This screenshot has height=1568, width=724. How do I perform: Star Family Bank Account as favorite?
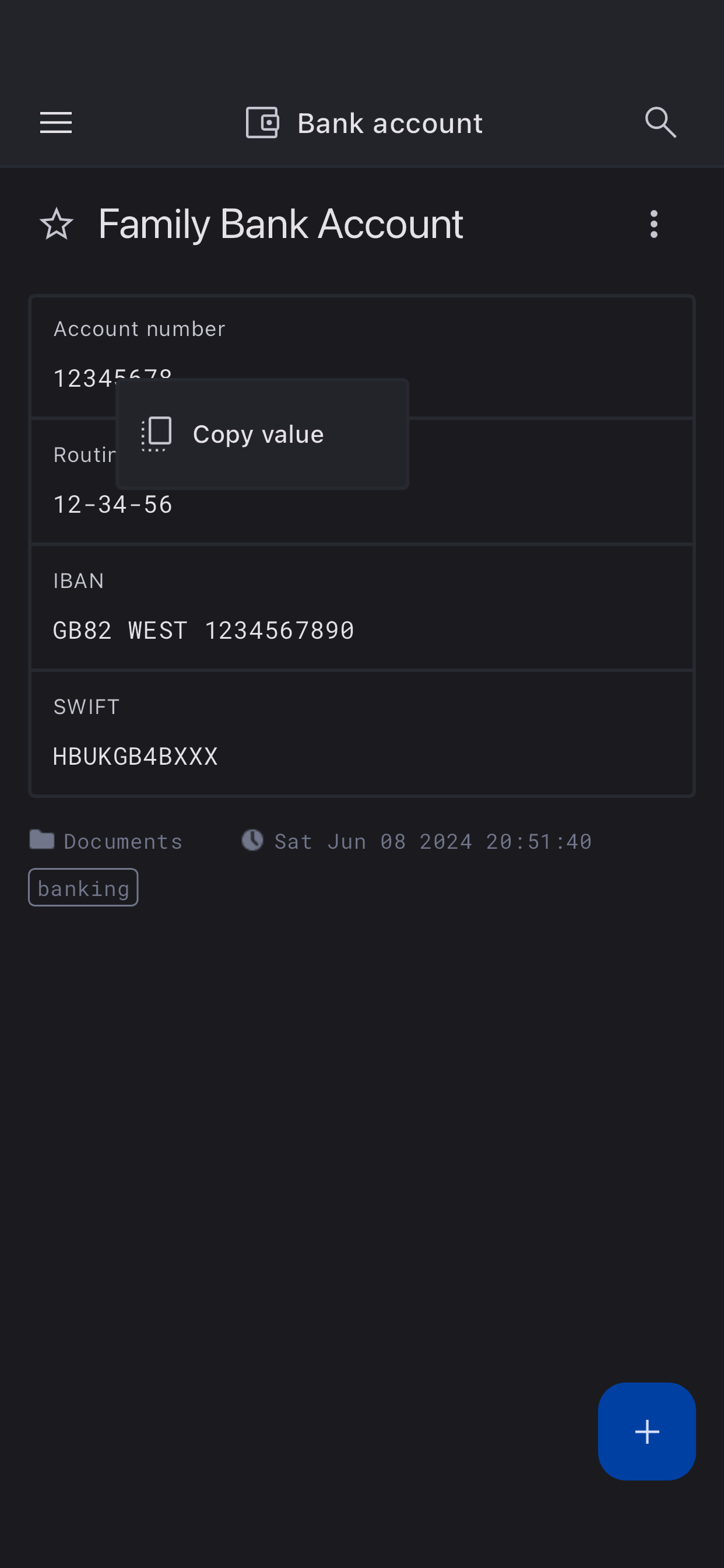coord(57,225)
